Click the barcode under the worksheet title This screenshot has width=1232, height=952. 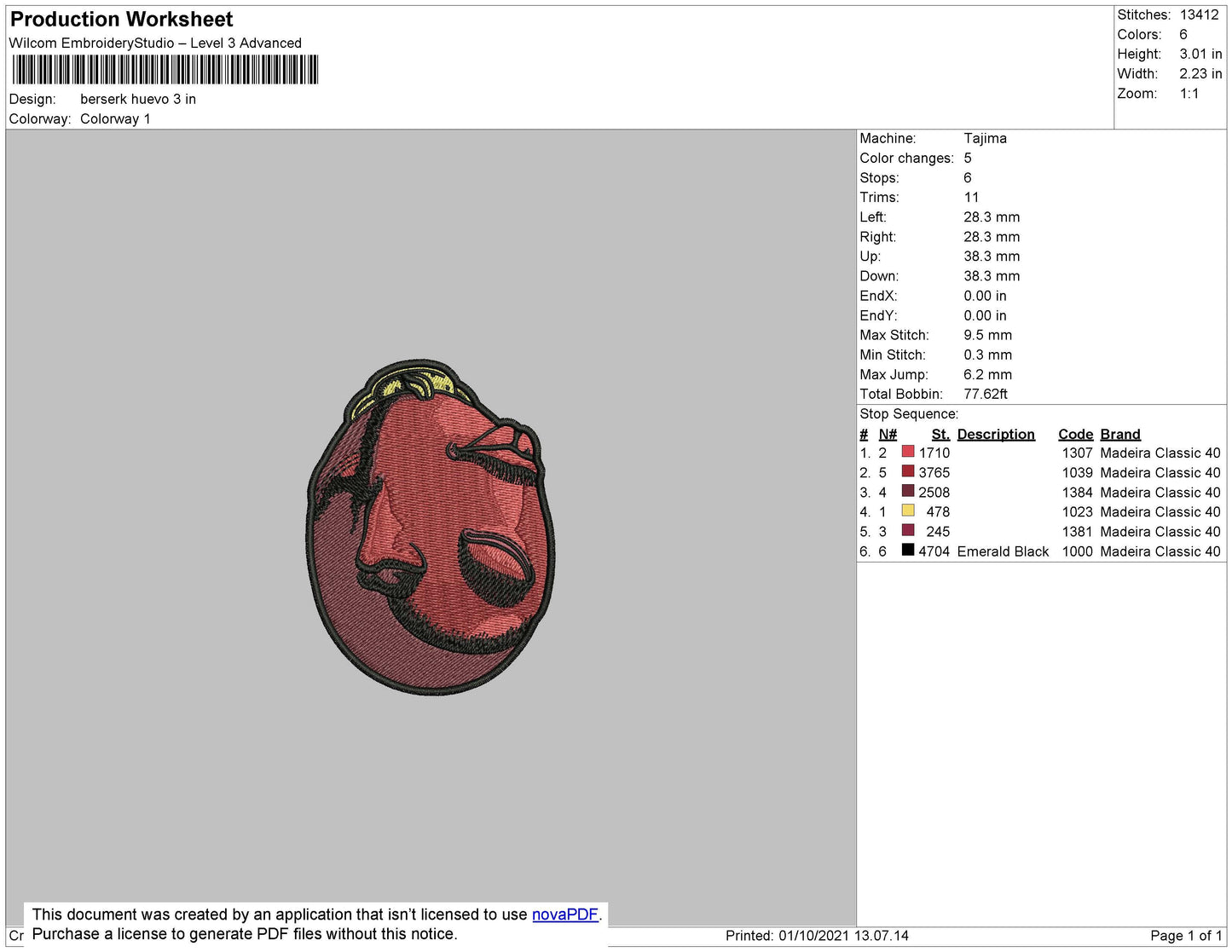[165, 70]
